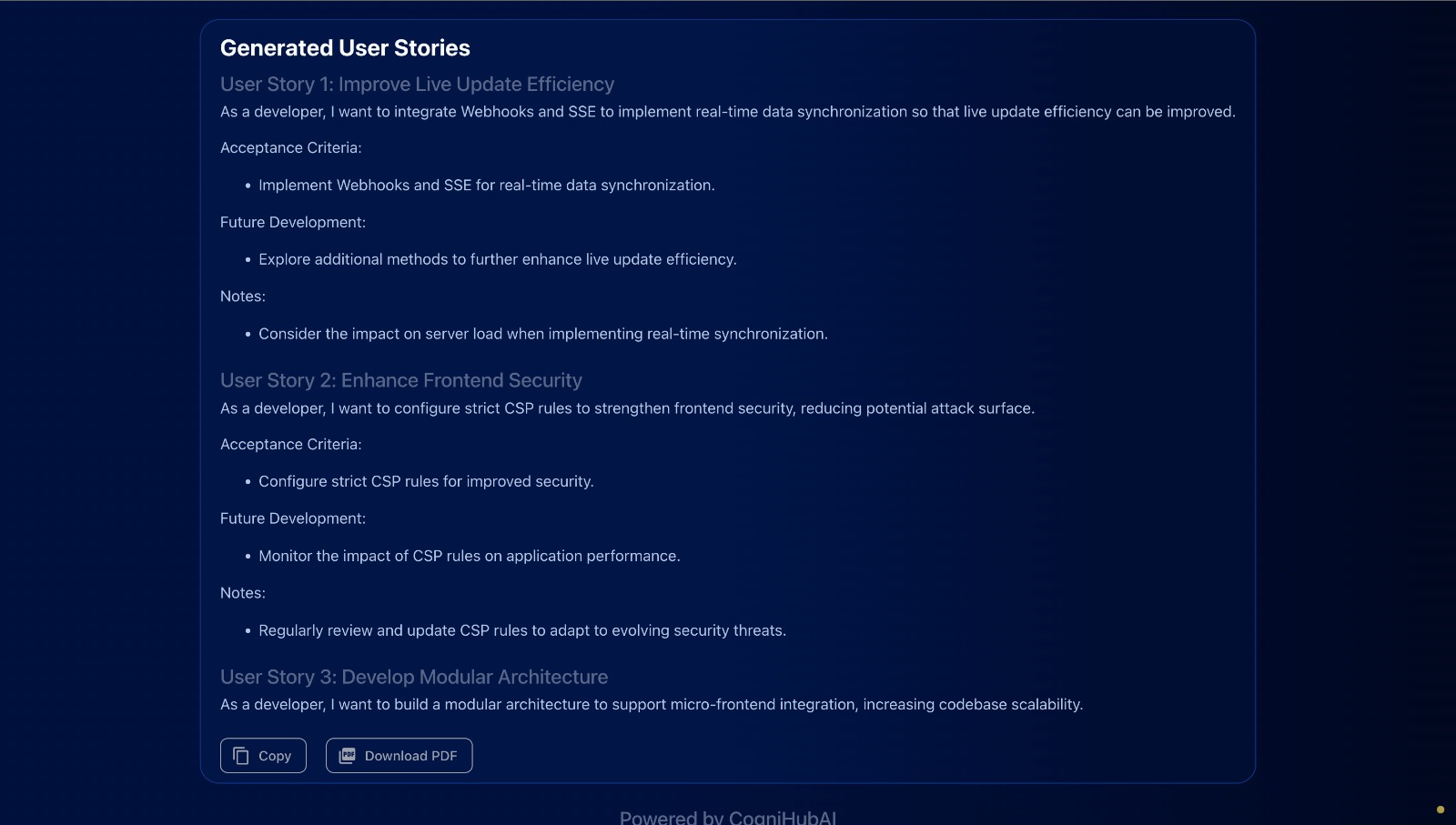Click the server load consideration note bullet
Viewport: 1456px width, 825px height.
coord(542,334)
